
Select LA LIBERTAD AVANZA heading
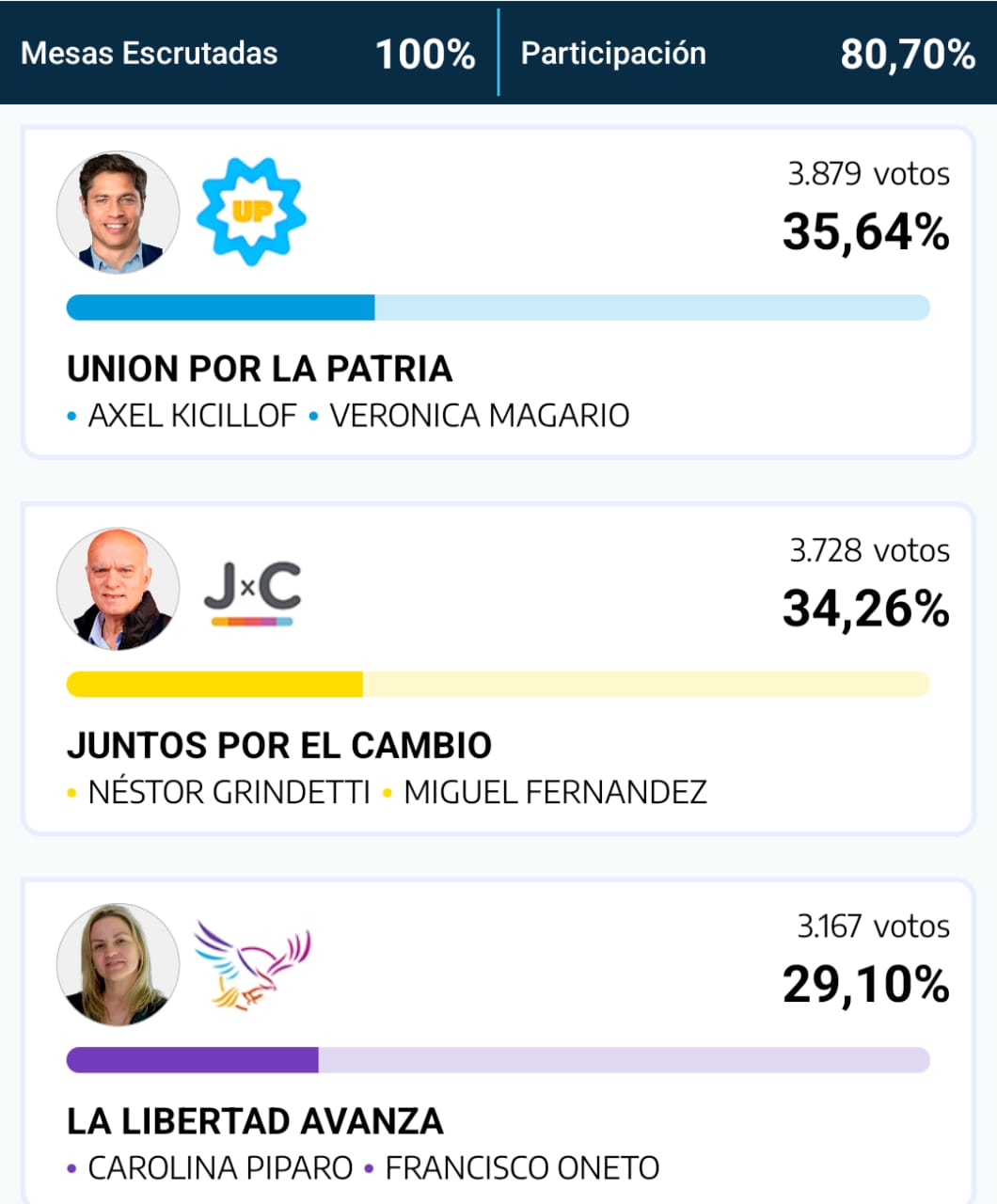(x=255, y=1121)
